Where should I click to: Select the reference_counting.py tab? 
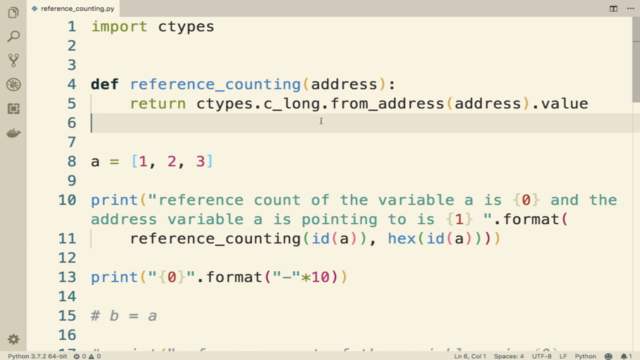(x=73, y=9)
